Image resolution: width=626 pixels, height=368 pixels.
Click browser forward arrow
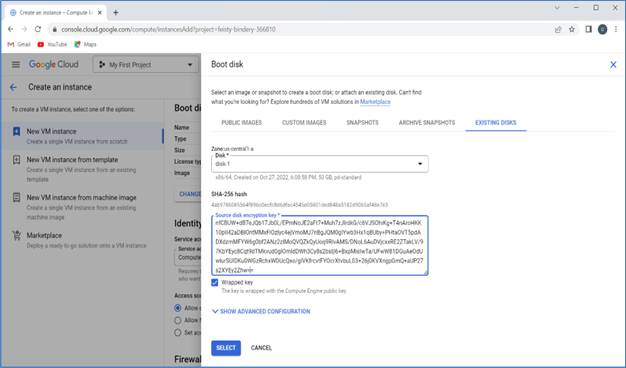tap(24, 29)
